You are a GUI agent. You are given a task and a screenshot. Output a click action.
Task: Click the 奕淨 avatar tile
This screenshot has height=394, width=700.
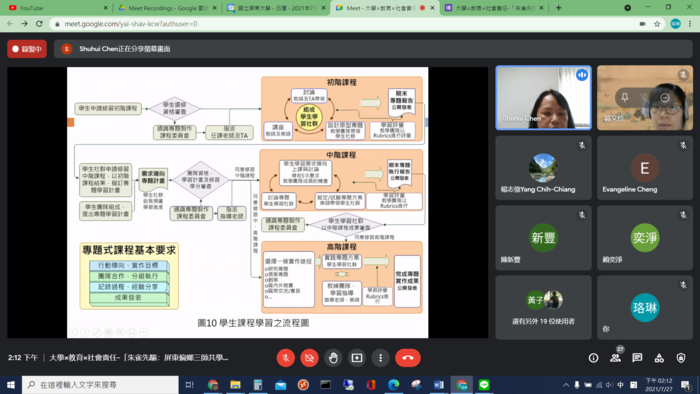click(x=645, y=238)
